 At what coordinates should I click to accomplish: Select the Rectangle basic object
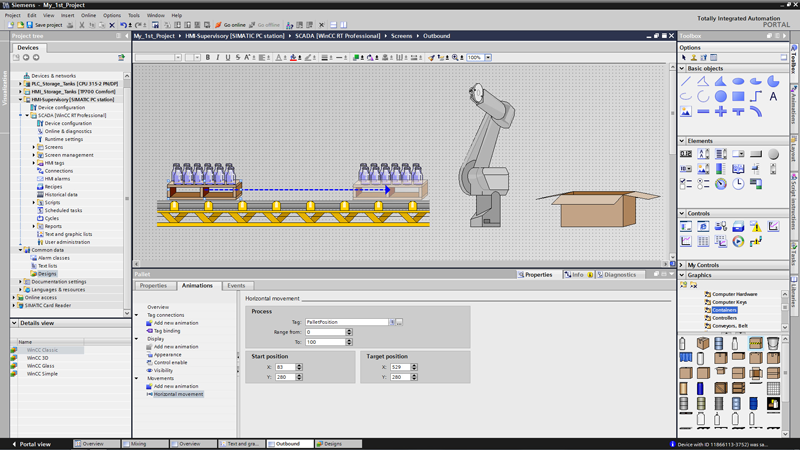(x=738, y=96)
